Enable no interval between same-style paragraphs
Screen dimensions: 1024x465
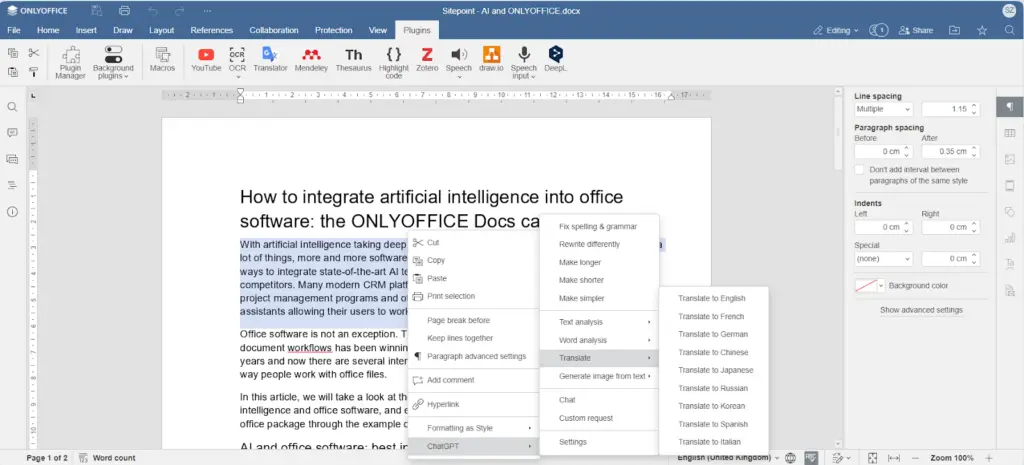(860, 170)
